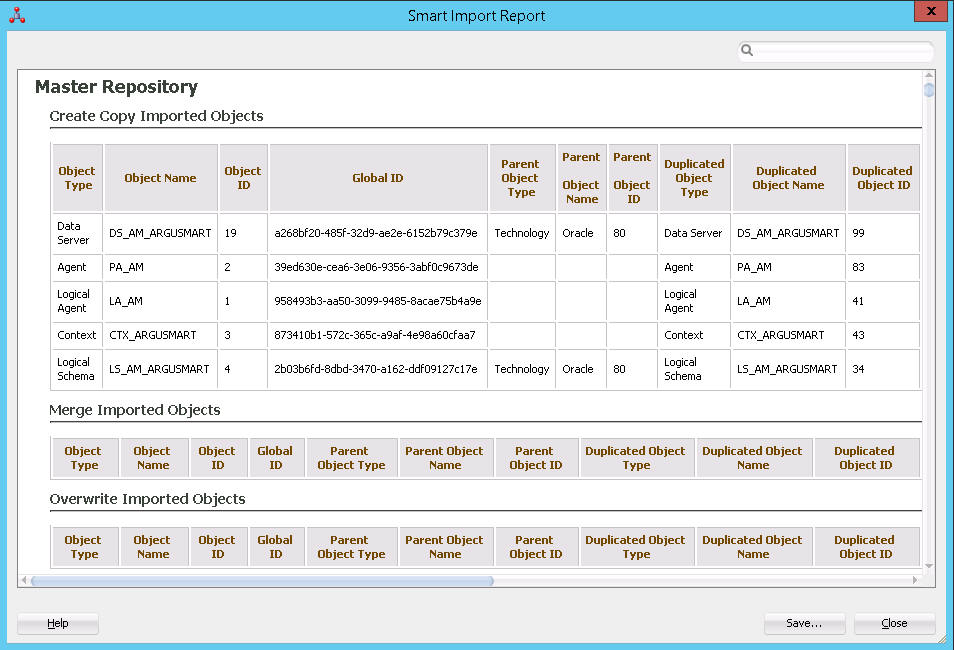Select global ID 39ed630e-cea6-3e06-9356-3abf0c9673de
This screenshot has height=650, width=954.
(376, 267)
